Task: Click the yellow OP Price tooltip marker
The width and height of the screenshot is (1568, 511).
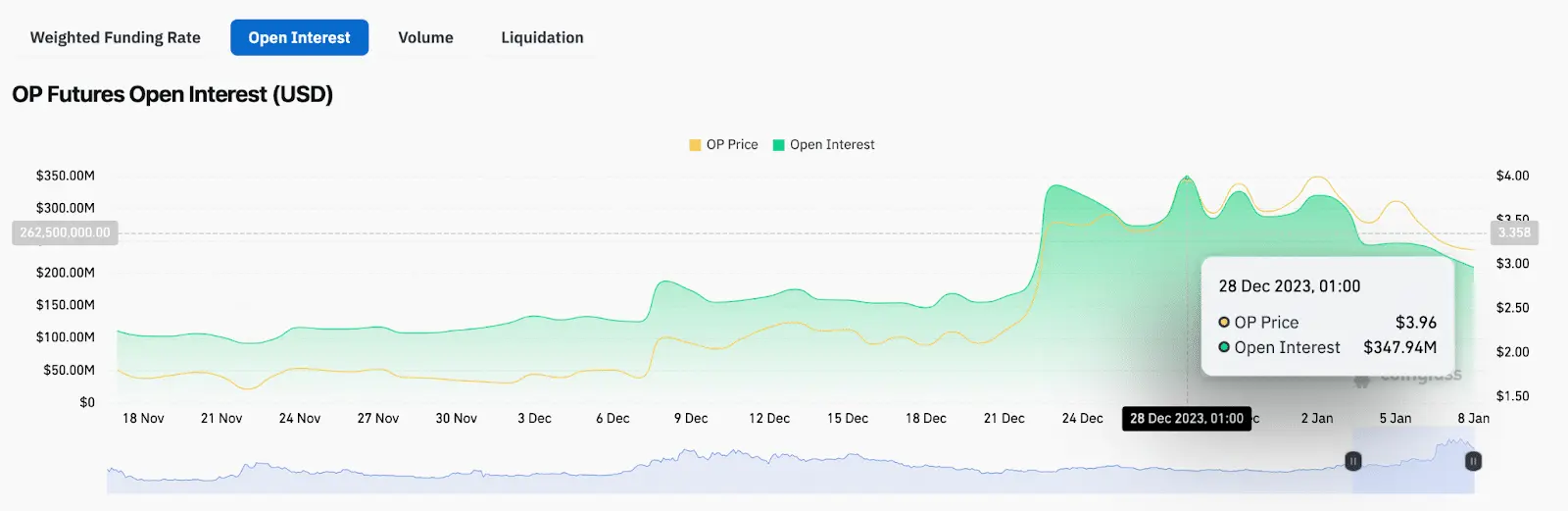Action: [1224, 322]
